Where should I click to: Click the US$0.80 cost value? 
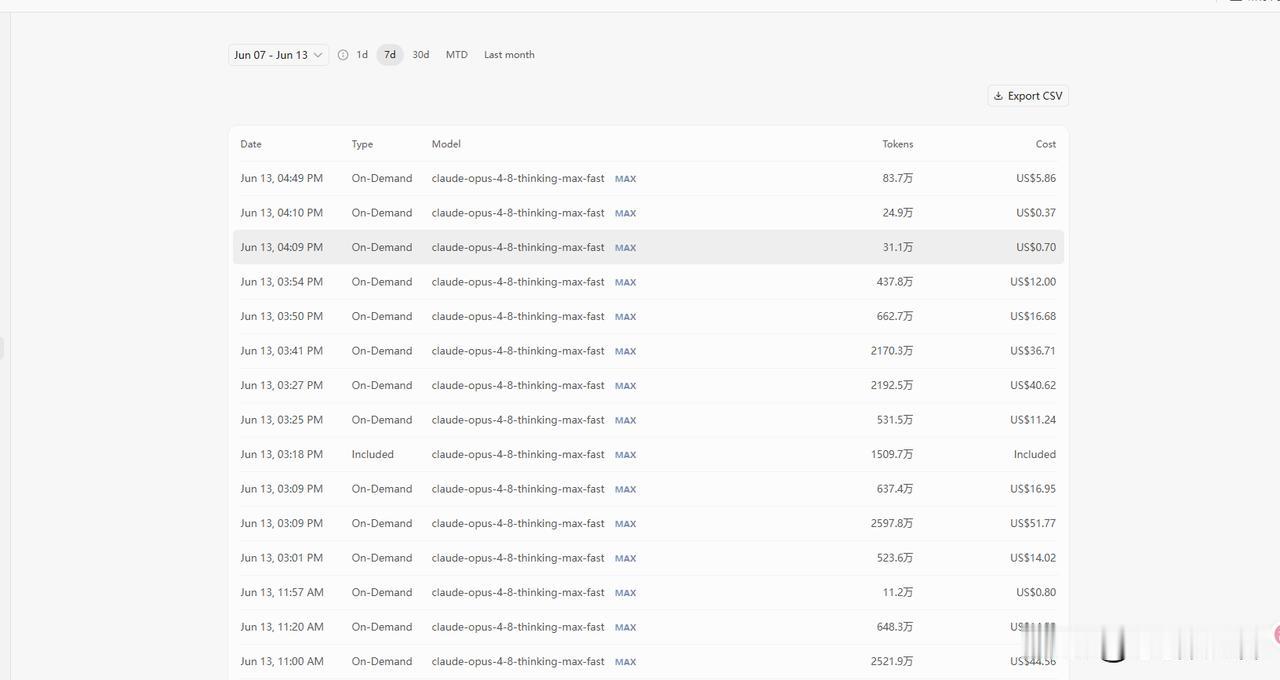click(x=1036, y=592)
